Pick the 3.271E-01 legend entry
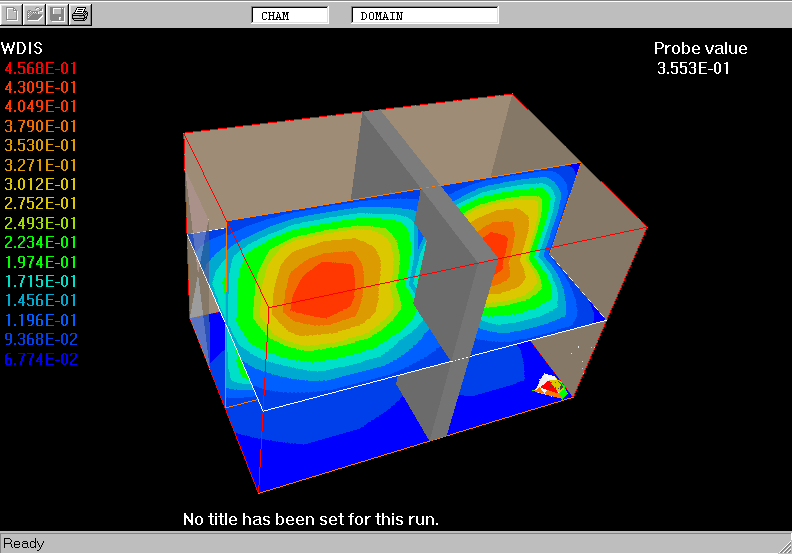792x554 pixels. tap(41, 165)
